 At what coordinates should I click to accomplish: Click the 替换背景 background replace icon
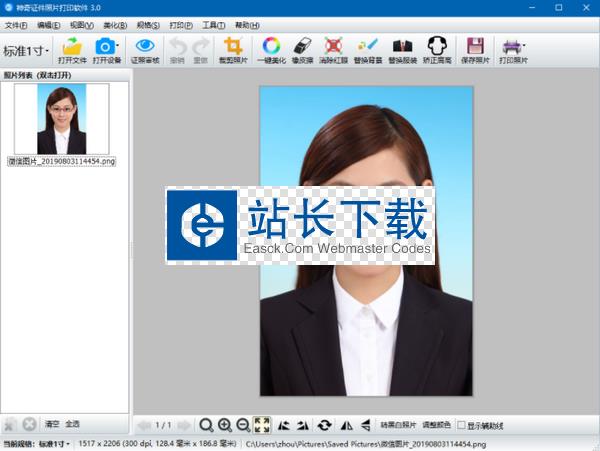[x=367, y=46]
